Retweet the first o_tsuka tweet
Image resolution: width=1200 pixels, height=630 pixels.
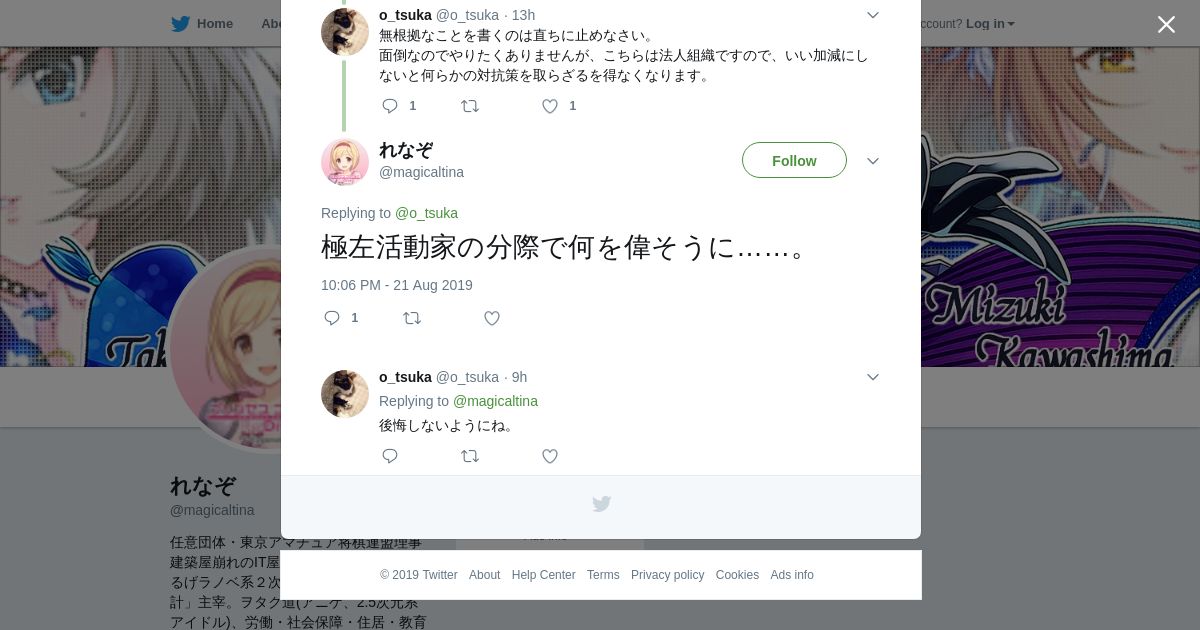click(470, 106)
